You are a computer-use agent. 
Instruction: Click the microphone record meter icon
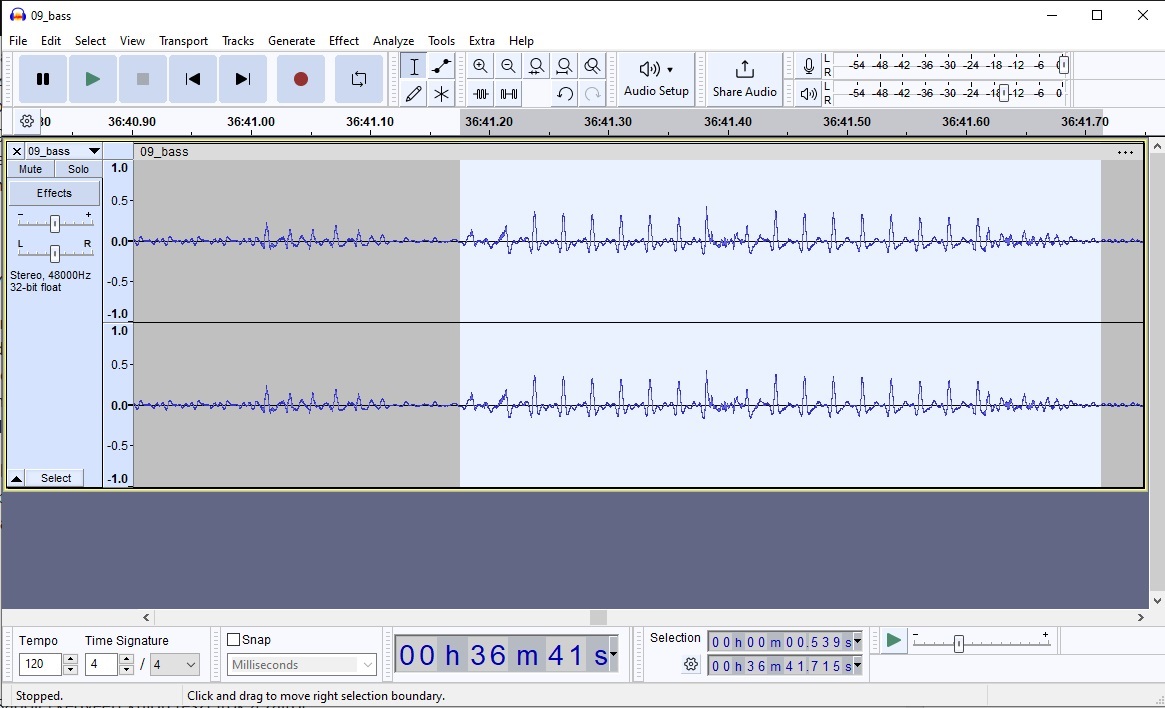808,66
